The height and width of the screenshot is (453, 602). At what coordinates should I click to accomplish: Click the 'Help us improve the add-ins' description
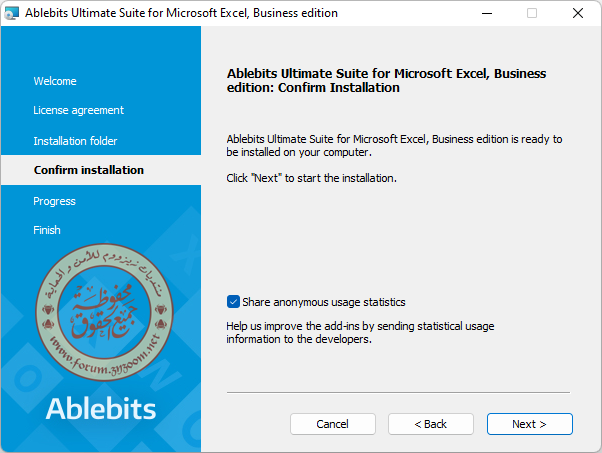click(x=360, y=332)
